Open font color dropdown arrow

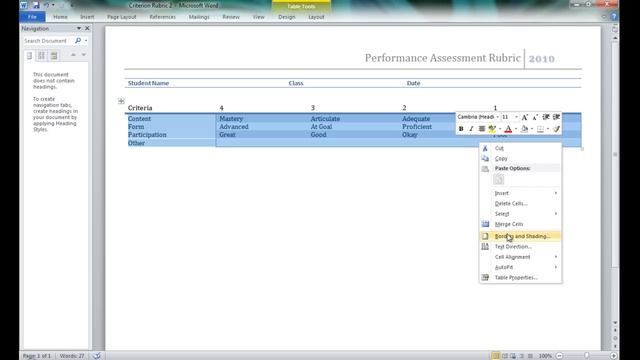[516, 129]
